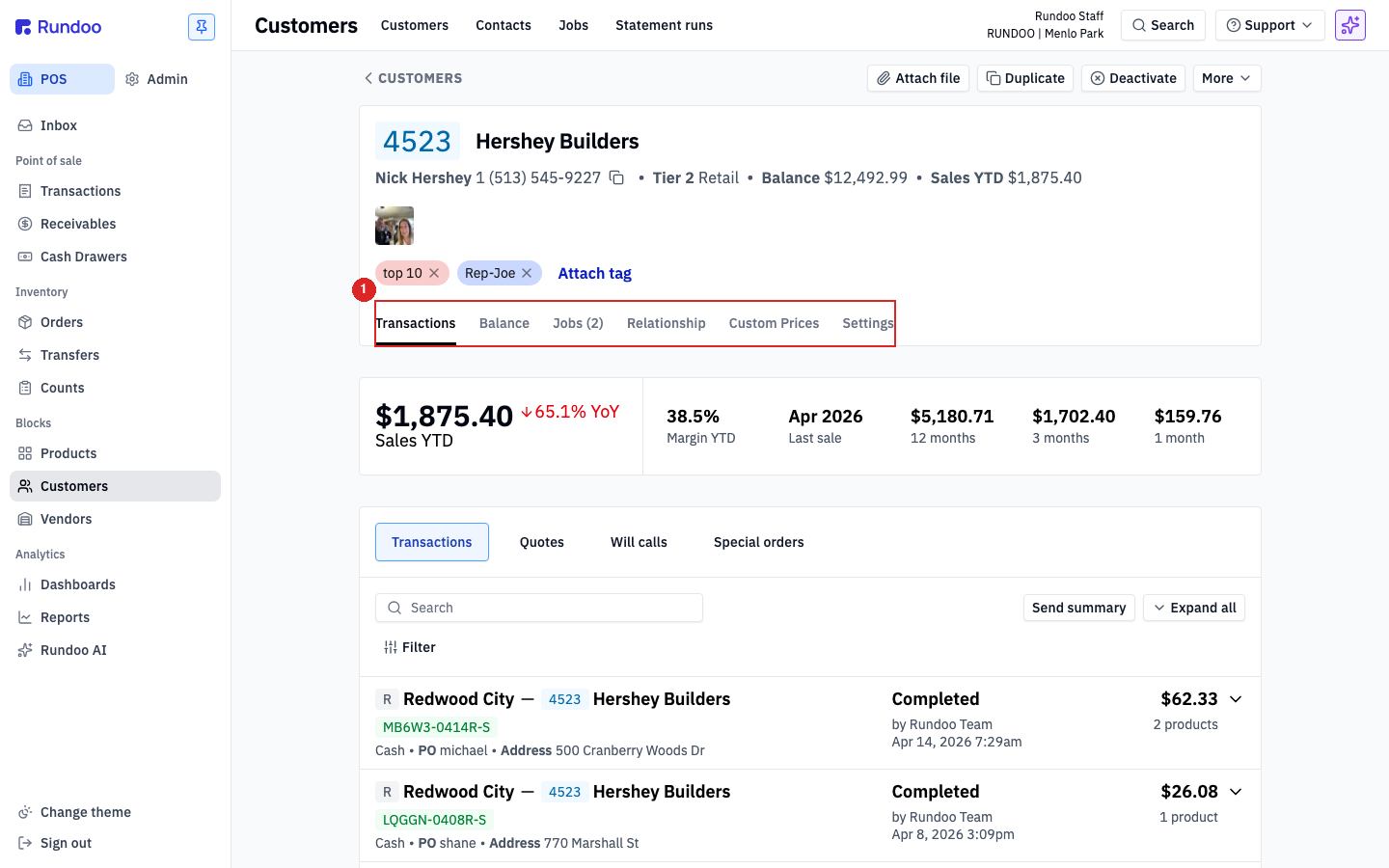Image resolution: width=1389 pixels, height=868 pixels.
Task: Select Customers in sidebar
Action: (x=116, y=486)
